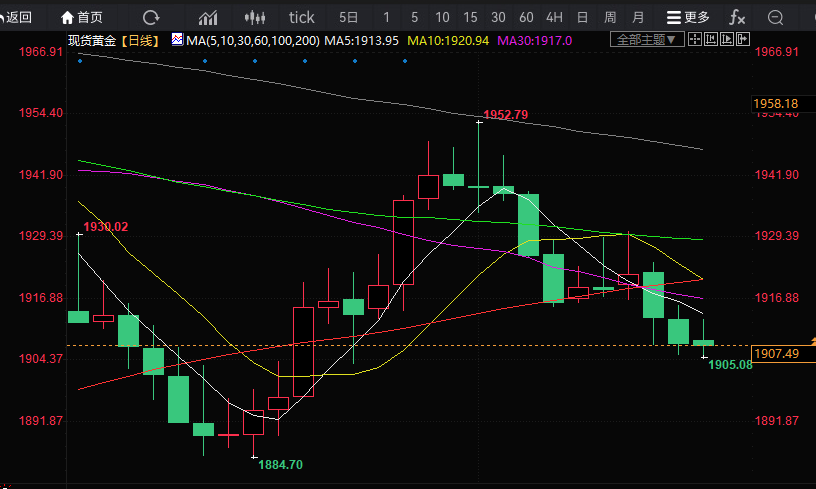The width and height of the screenshot is (816, 489).
Task: Click the play-style icon after 全部主题
Action: pos(726,39)
